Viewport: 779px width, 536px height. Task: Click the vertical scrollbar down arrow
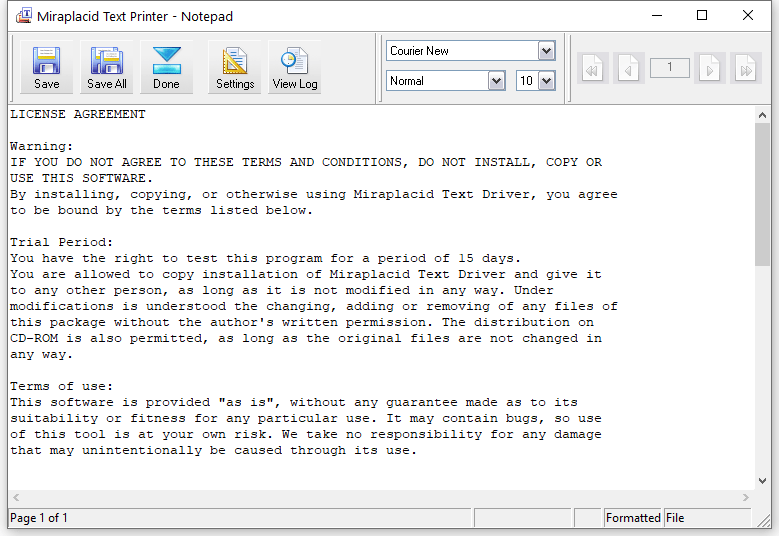[x=763, y=480]
